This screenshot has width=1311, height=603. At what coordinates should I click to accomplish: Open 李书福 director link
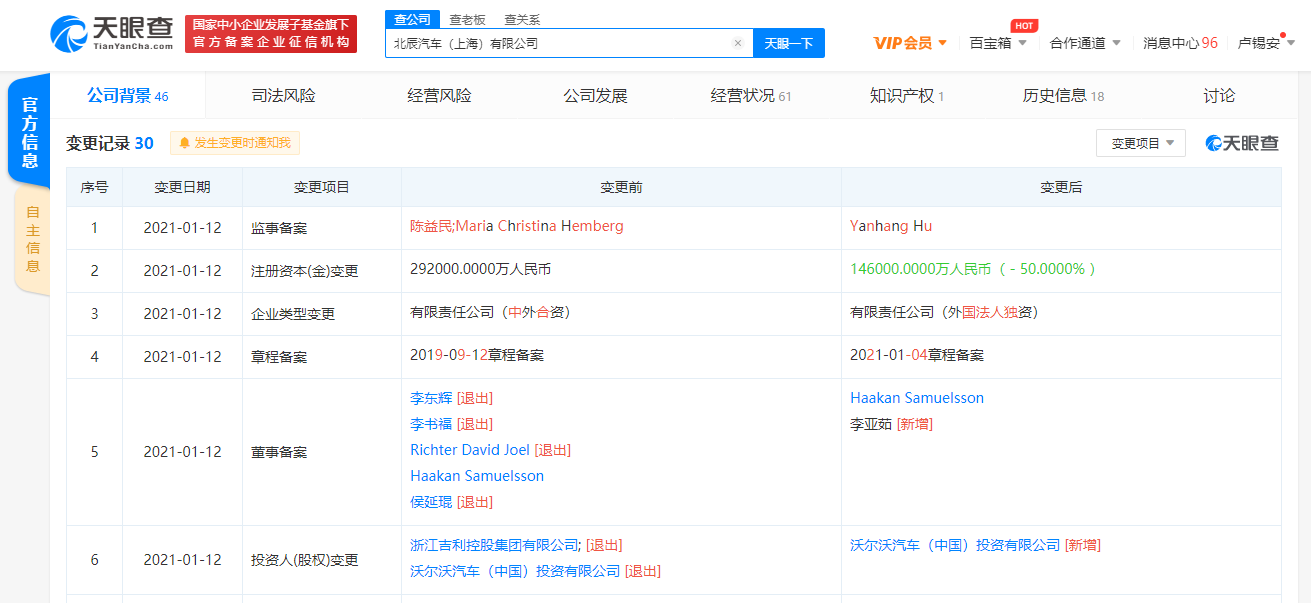pyautogui.click(x=431, y=424)
